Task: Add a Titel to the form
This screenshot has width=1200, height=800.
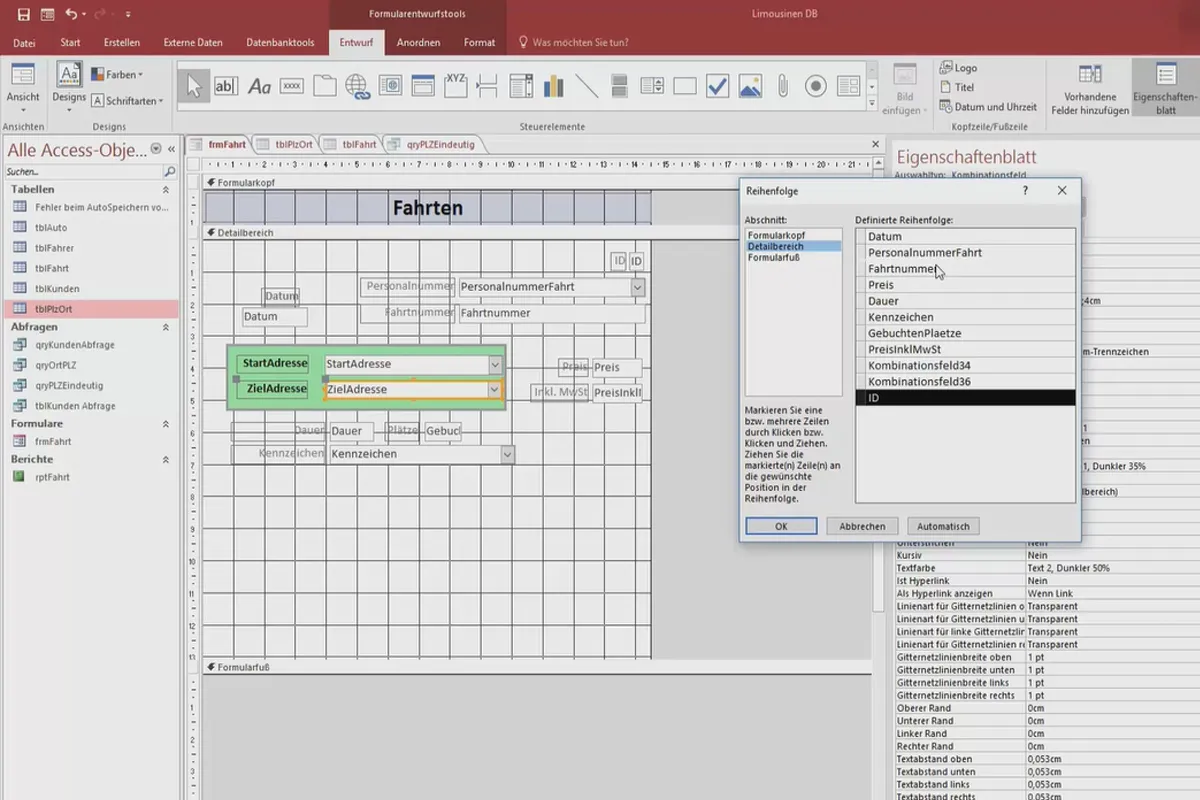Action: (956, 87)
